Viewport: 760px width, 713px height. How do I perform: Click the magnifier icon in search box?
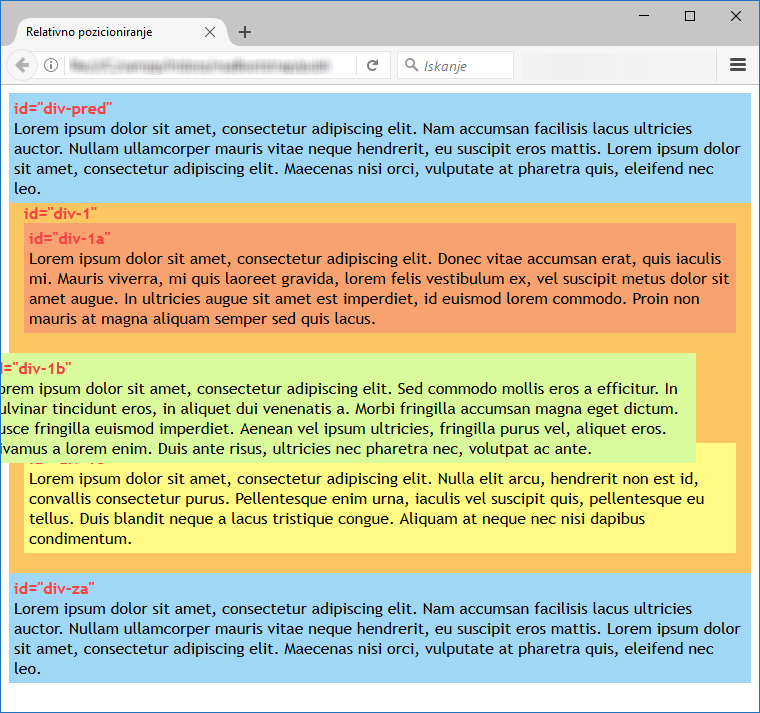[411, 64]
